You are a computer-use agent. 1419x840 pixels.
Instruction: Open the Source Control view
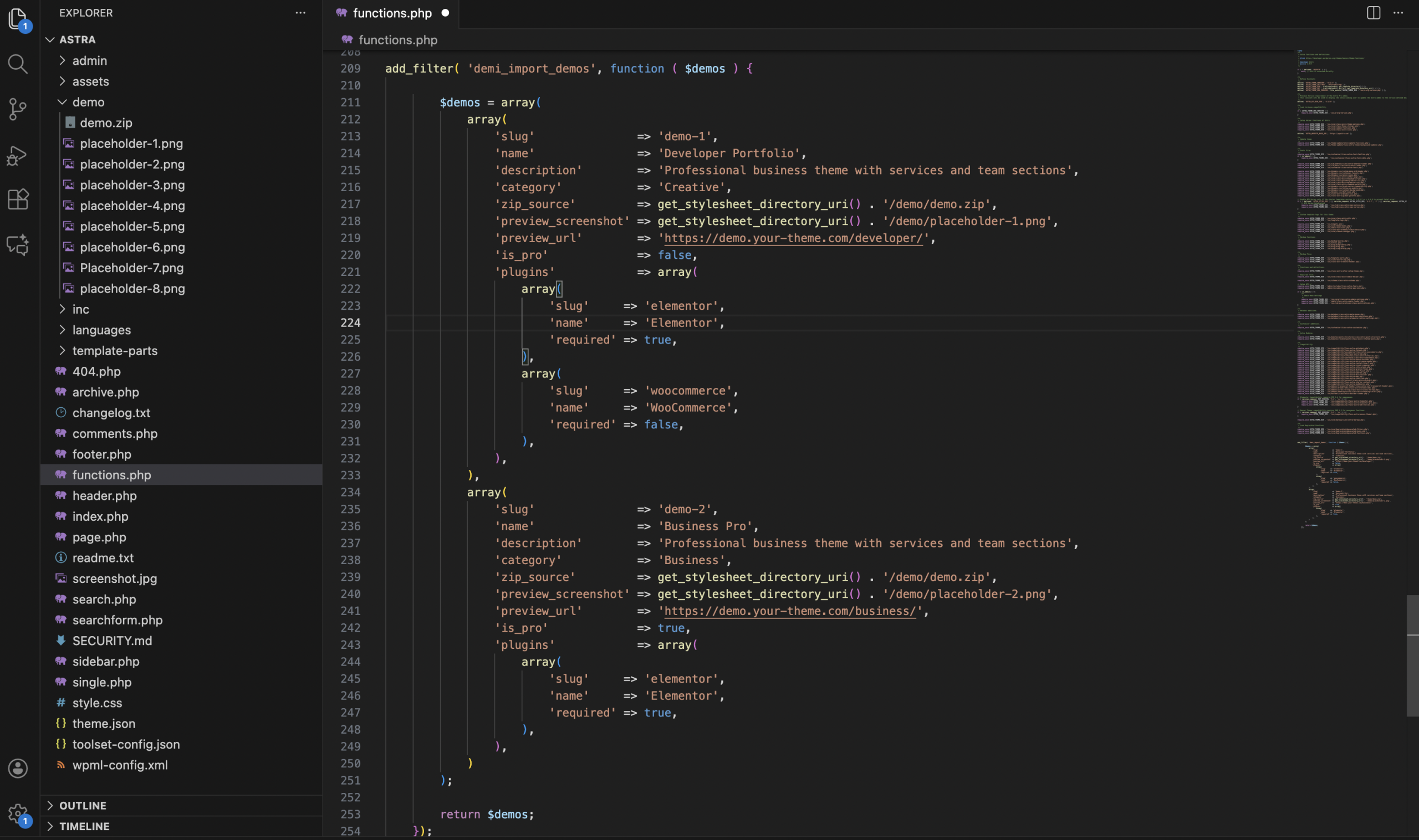(x=18, y=109)
